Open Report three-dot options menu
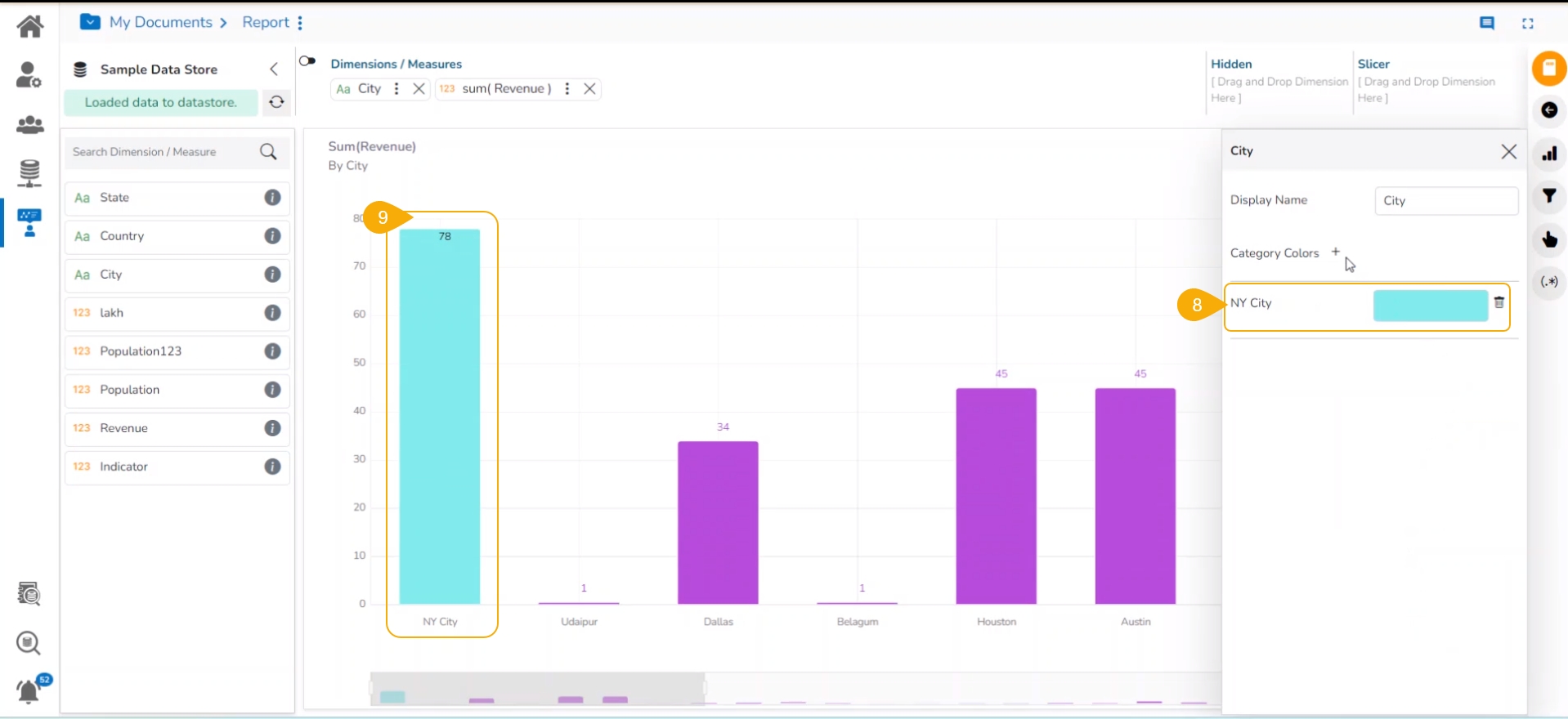This screenshot has width=1568, height=719. pyautogui.click(x=300, y=23)
